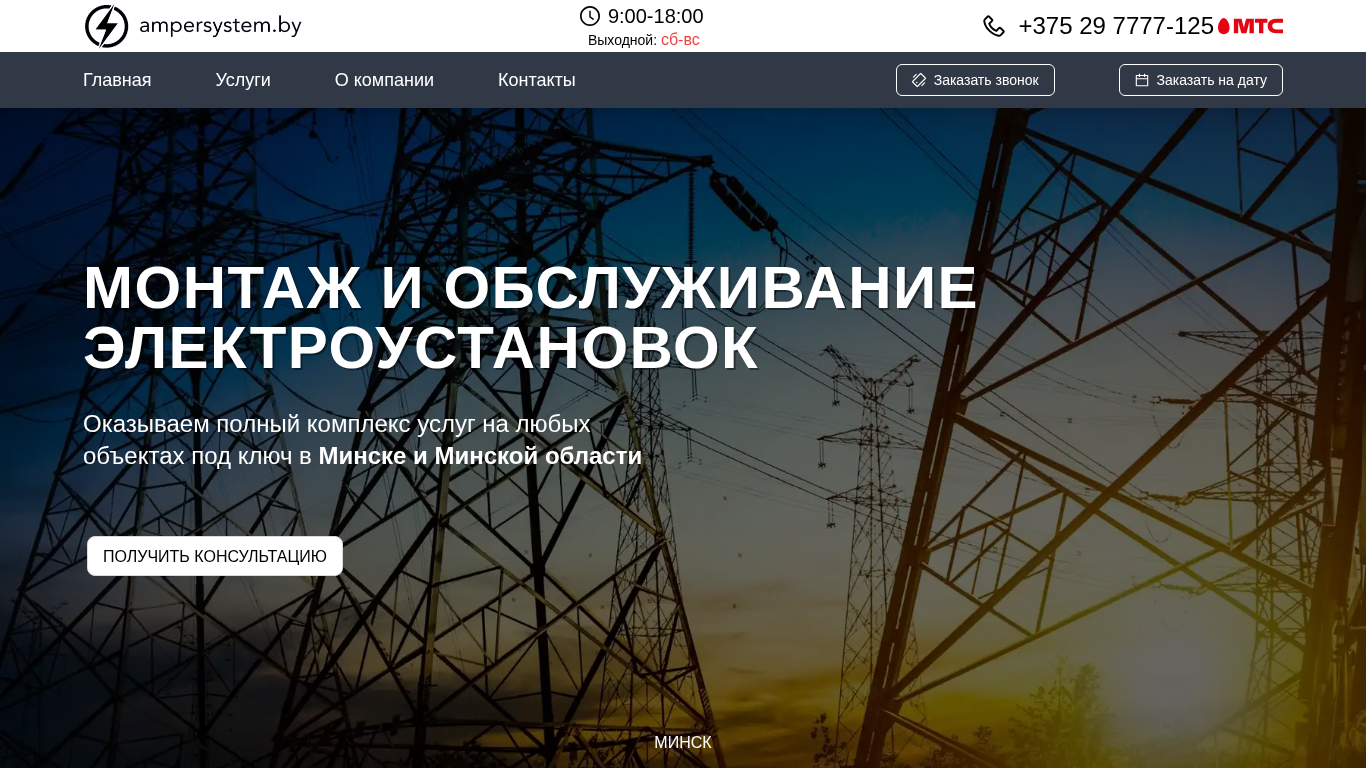Viewport: 1366px width, 768px height.
Task: Click the ampersystem.by site name
Action: [x=220, y=26]
